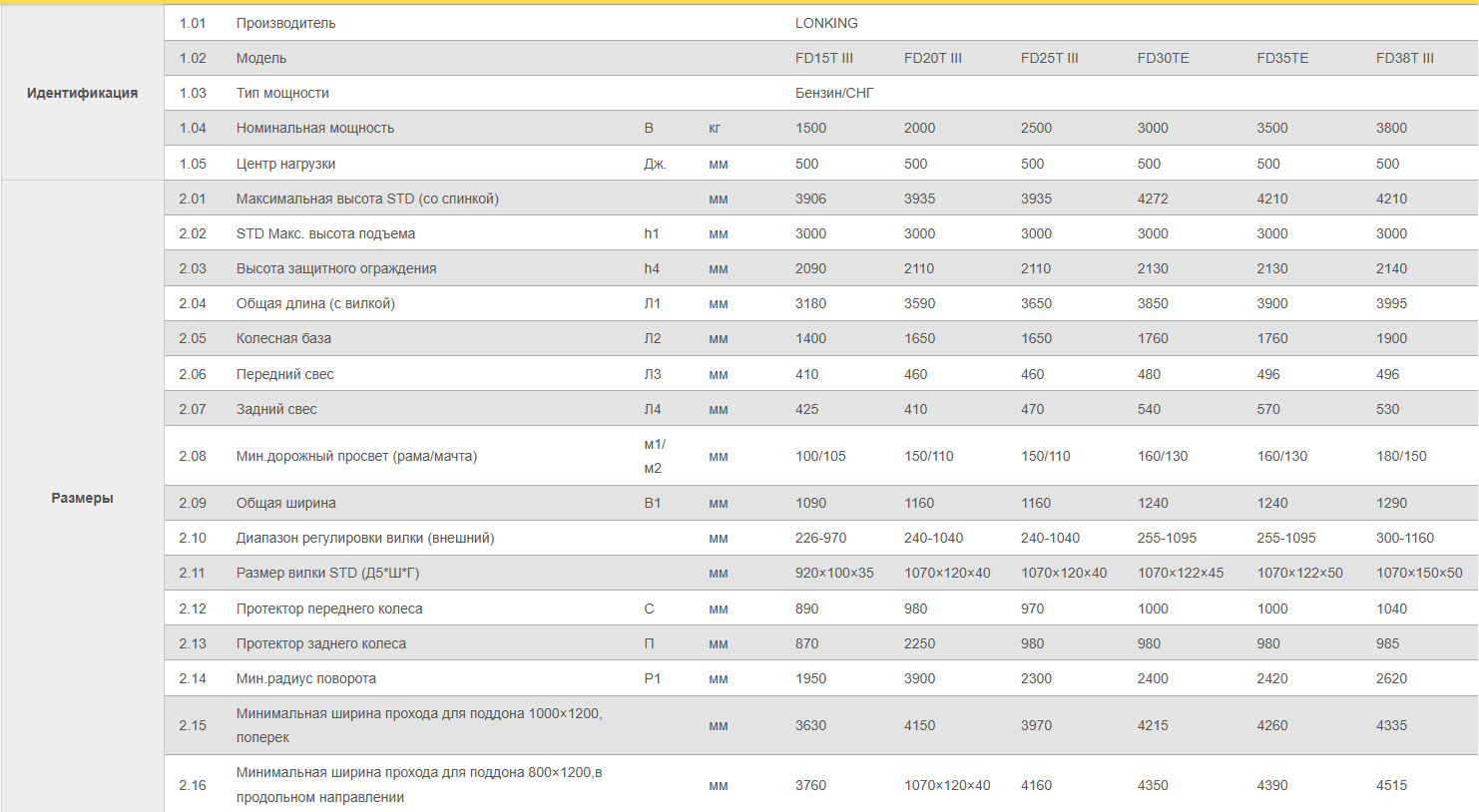Click the 1070×122×45 fork size value

[1181, 573]
